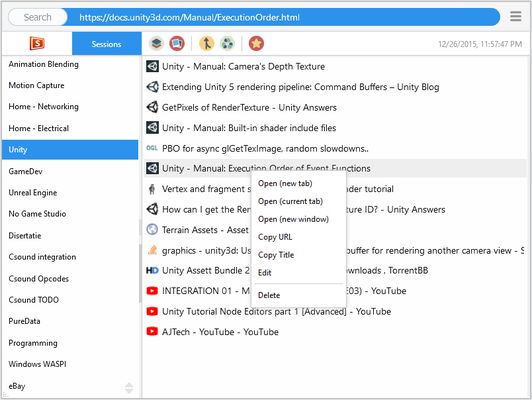532x400 pixels.
Task: Click favicon of Command Buffers Unity Blog entry
Action: click(x=152, y=87)
